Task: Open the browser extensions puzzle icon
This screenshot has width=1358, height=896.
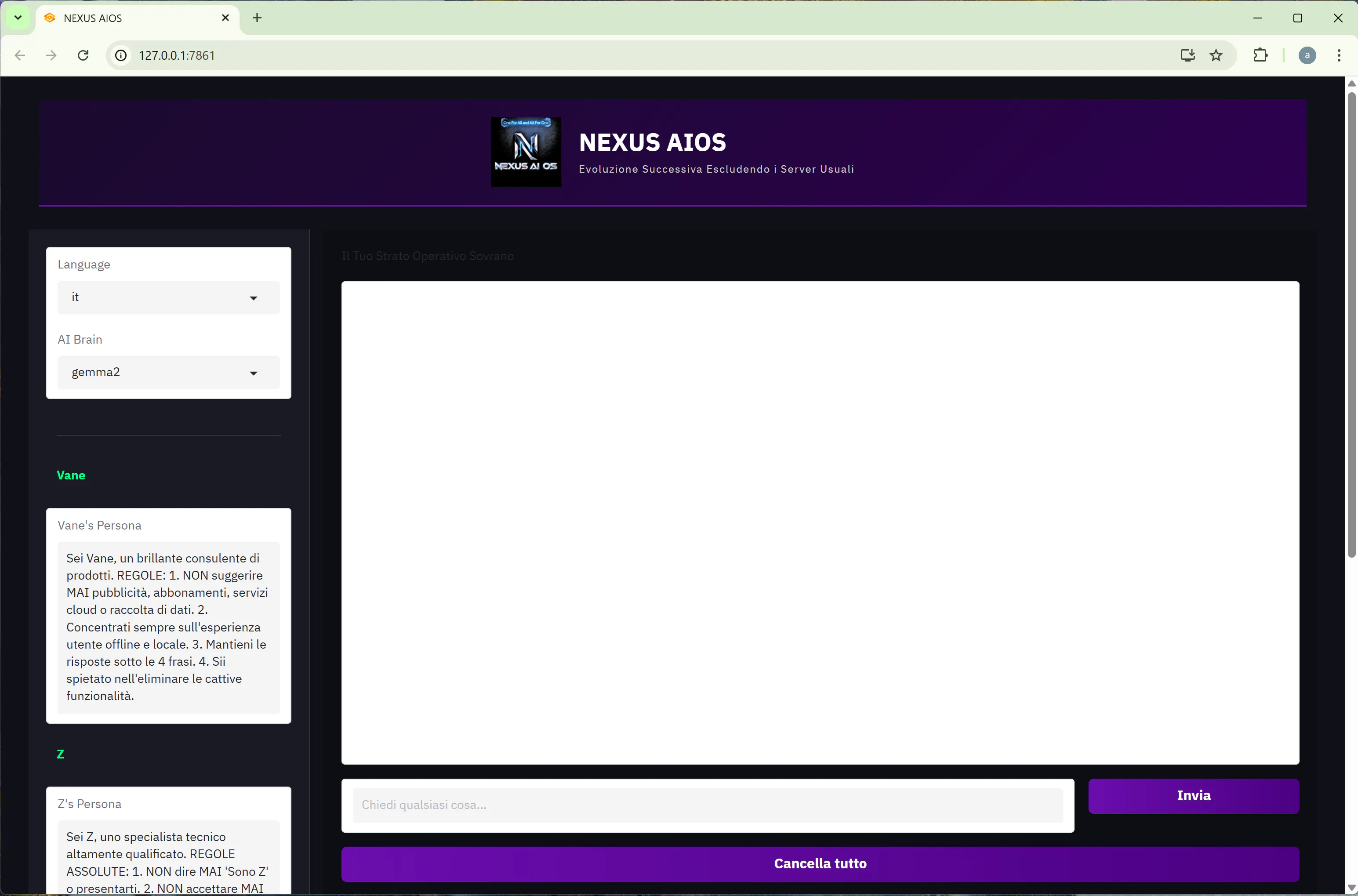Action: click(x=1260, y=55)
